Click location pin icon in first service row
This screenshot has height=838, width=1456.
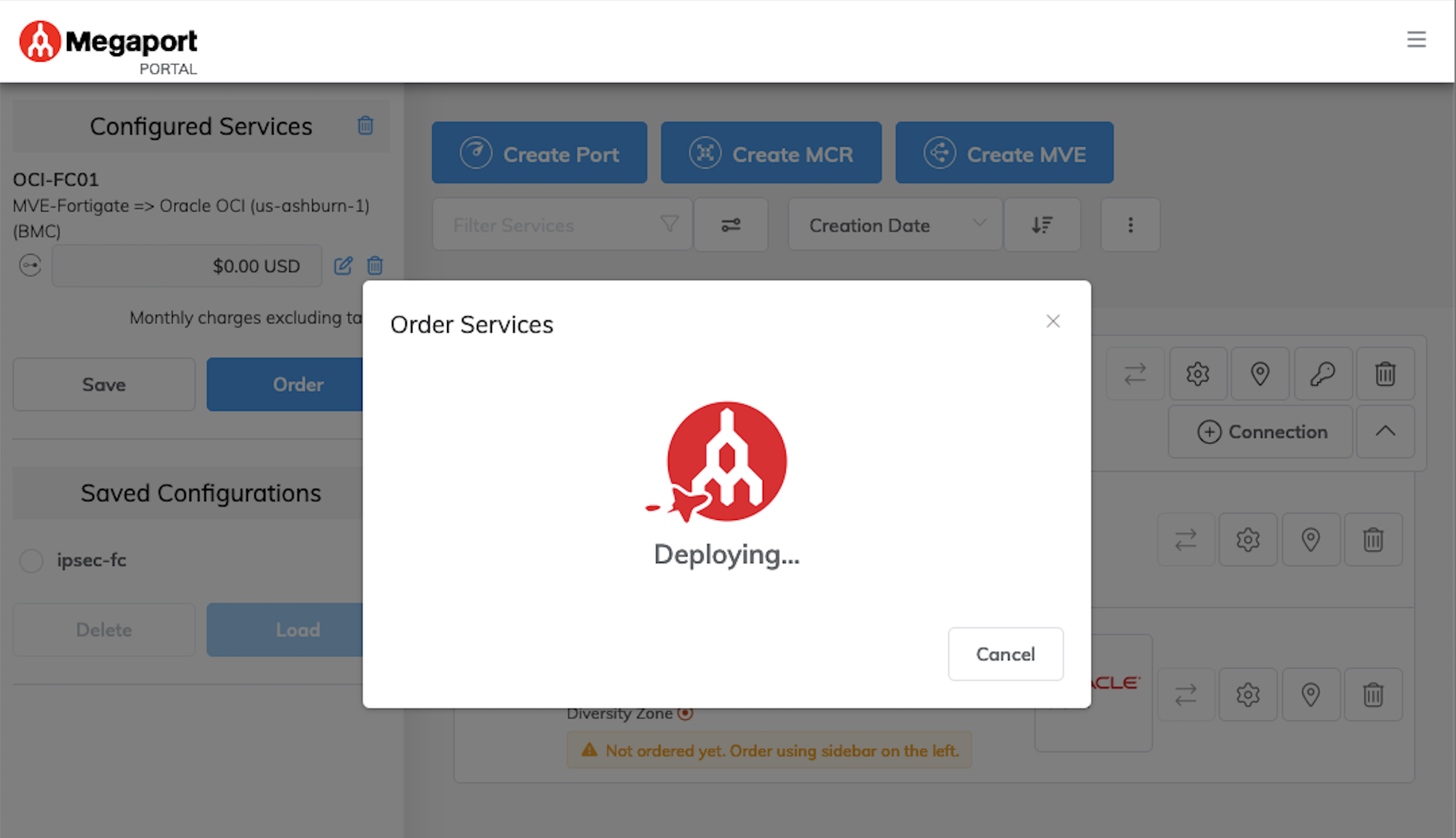pos(1260,374)
